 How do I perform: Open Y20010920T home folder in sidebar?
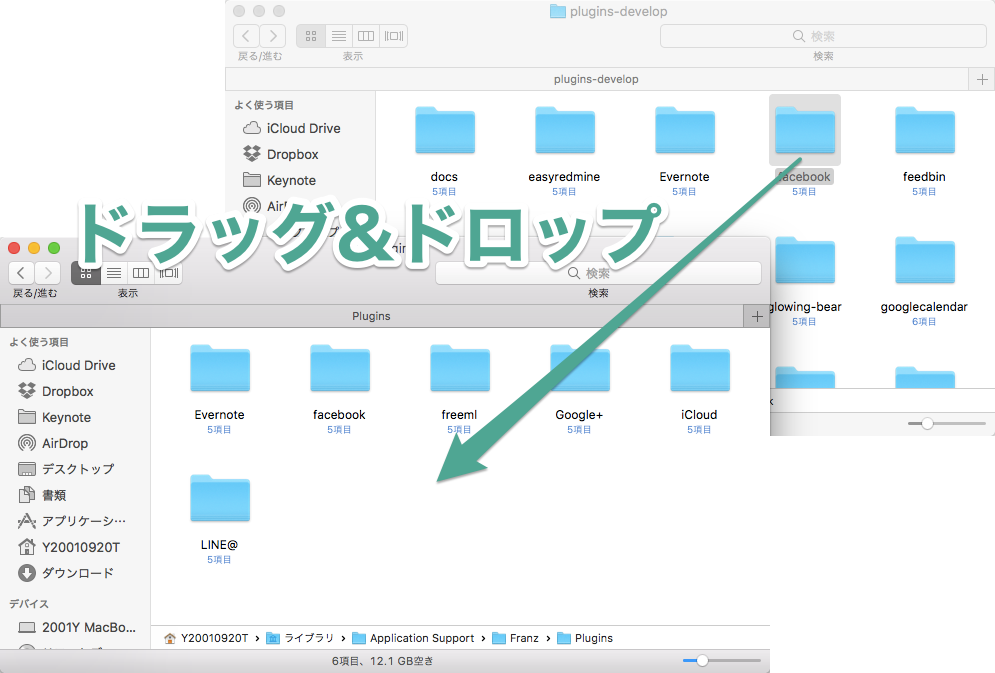click(69, 547)
